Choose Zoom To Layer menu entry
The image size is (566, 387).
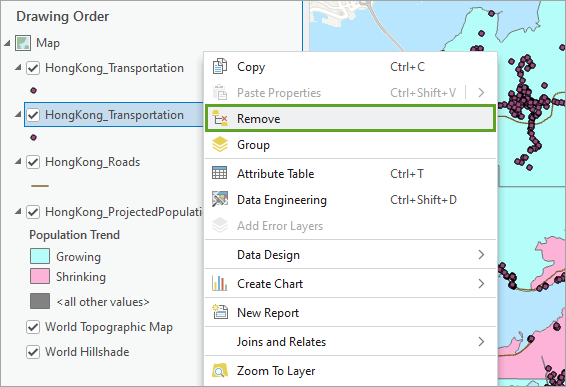click(351, 371)
